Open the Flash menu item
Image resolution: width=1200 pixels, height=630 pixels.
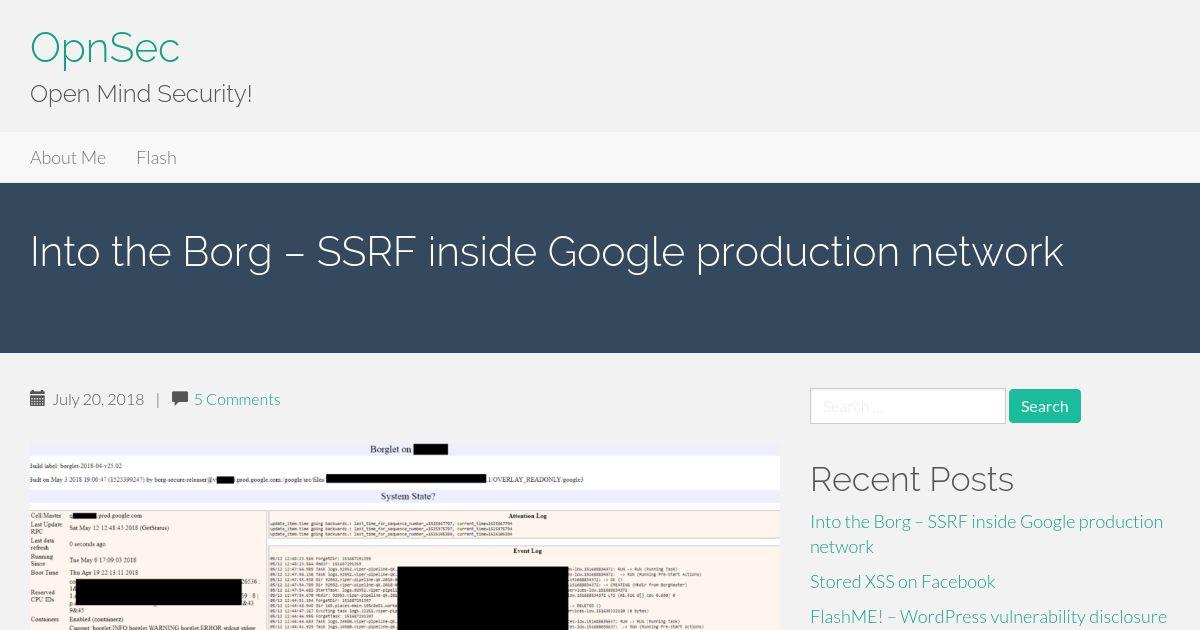pos(156,157)
